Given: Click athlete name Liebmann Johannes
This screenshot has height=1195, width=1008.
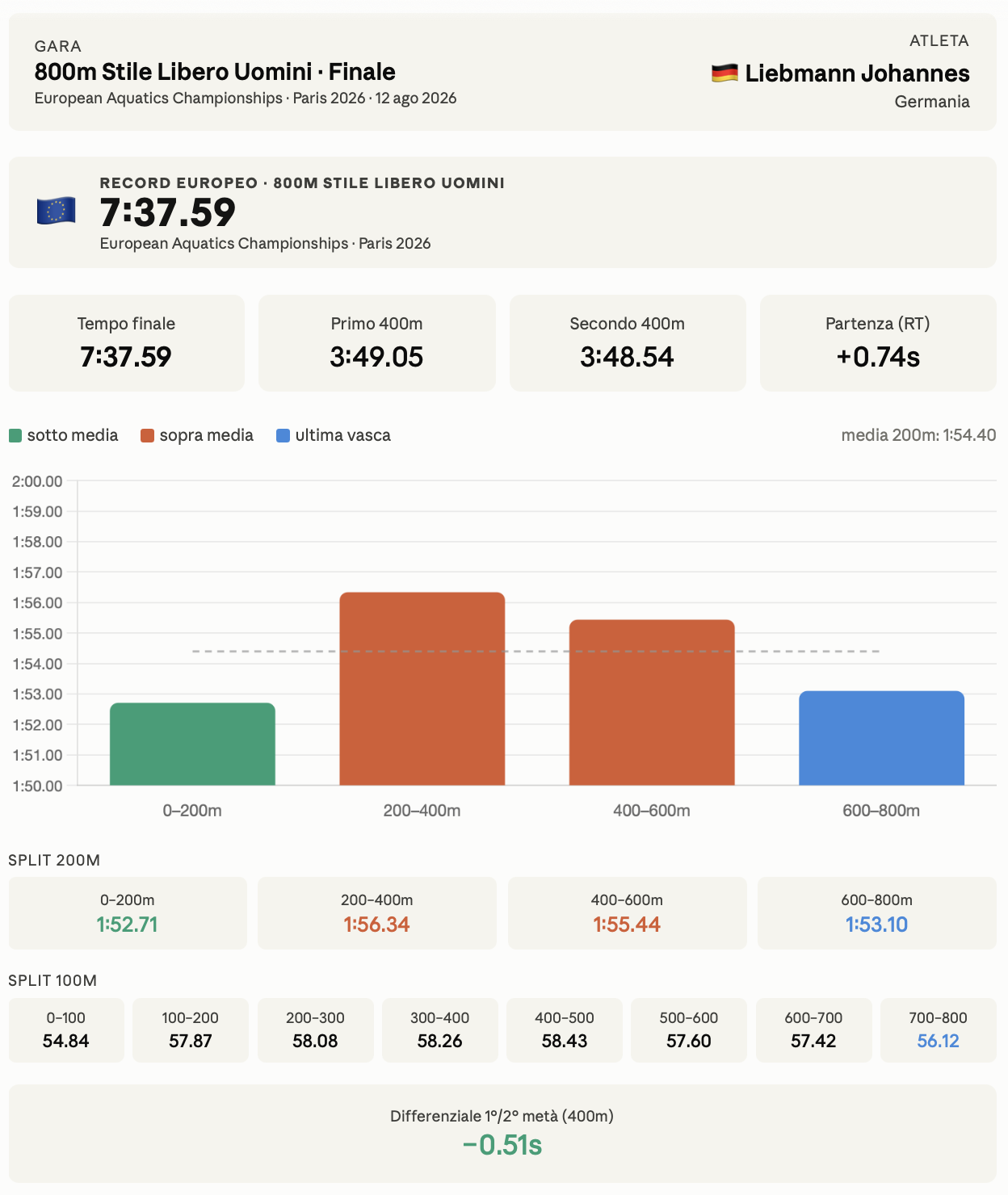Looking at the screenshot, I should 857,73.
